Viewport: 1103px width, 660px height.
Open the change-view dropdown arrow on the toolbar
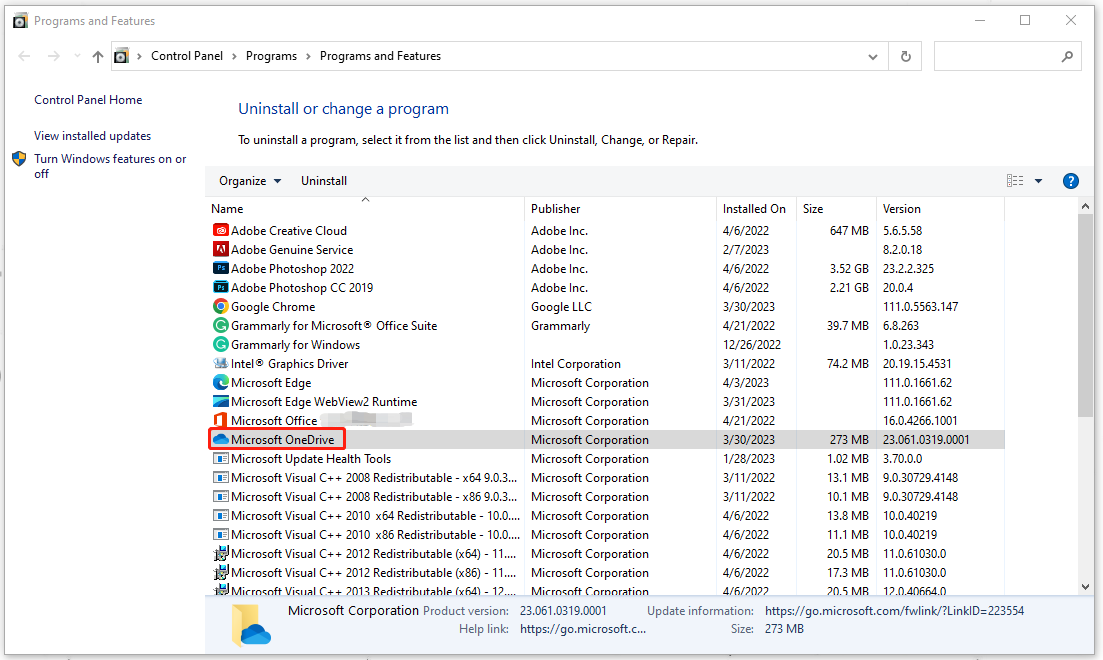(x=1038, y=180)
